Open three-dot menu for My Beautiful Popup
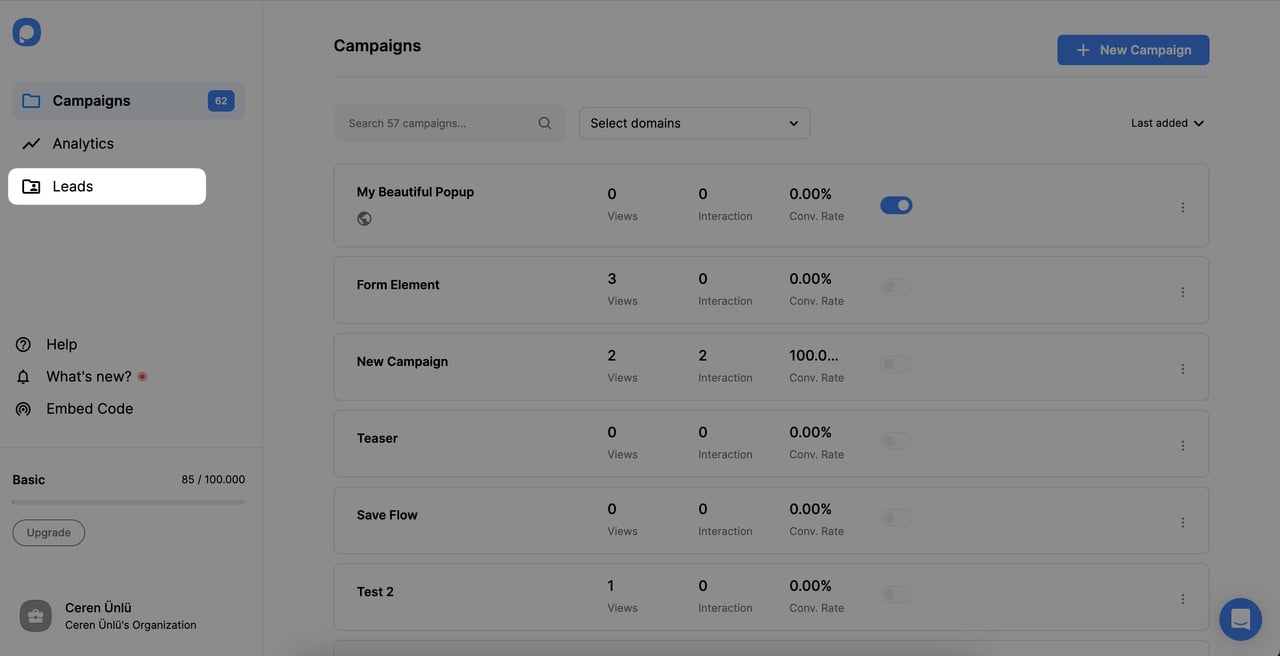 pyautogui.click(x=1182, y=207)
